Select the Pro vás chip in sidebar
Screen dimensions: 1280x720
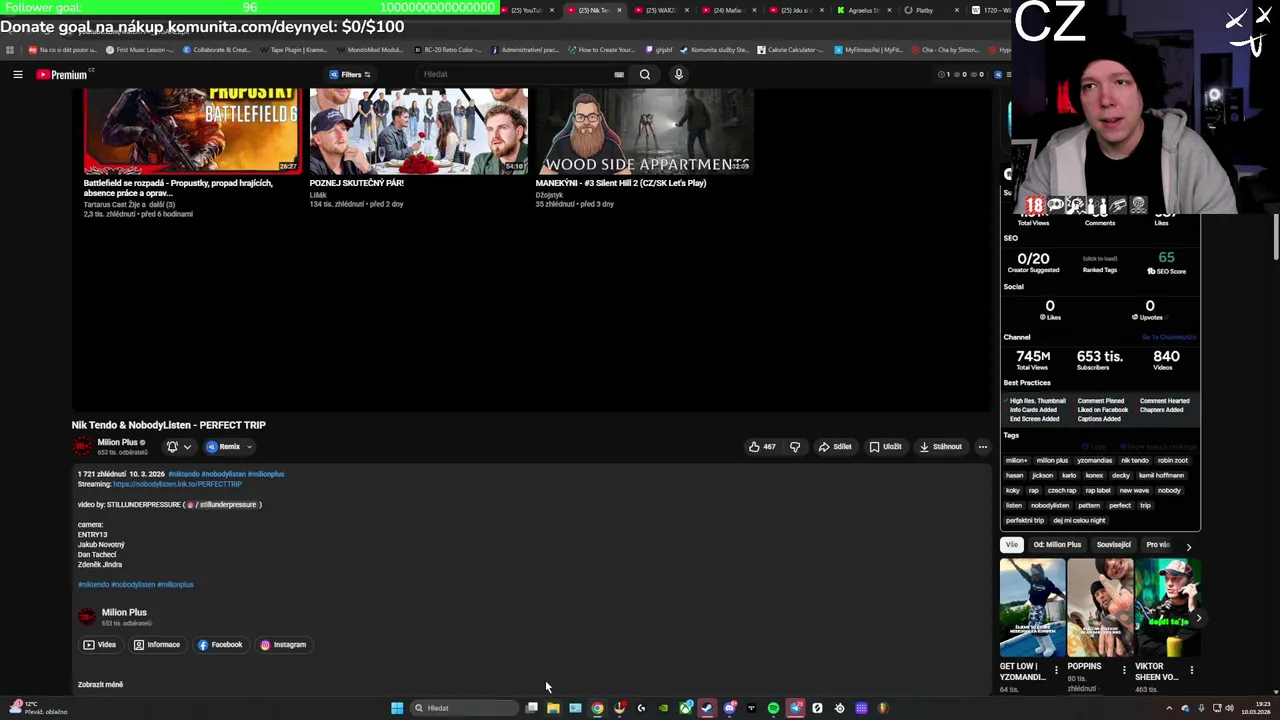pyautogui.click(x=1158, y=545)
